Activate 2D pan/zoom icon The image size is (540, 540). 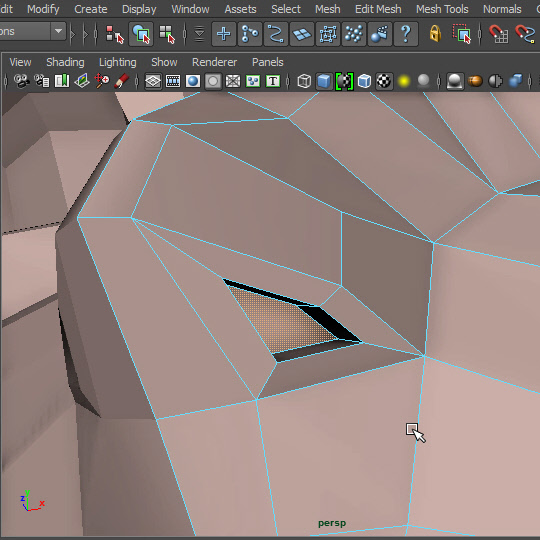[102, 81]
